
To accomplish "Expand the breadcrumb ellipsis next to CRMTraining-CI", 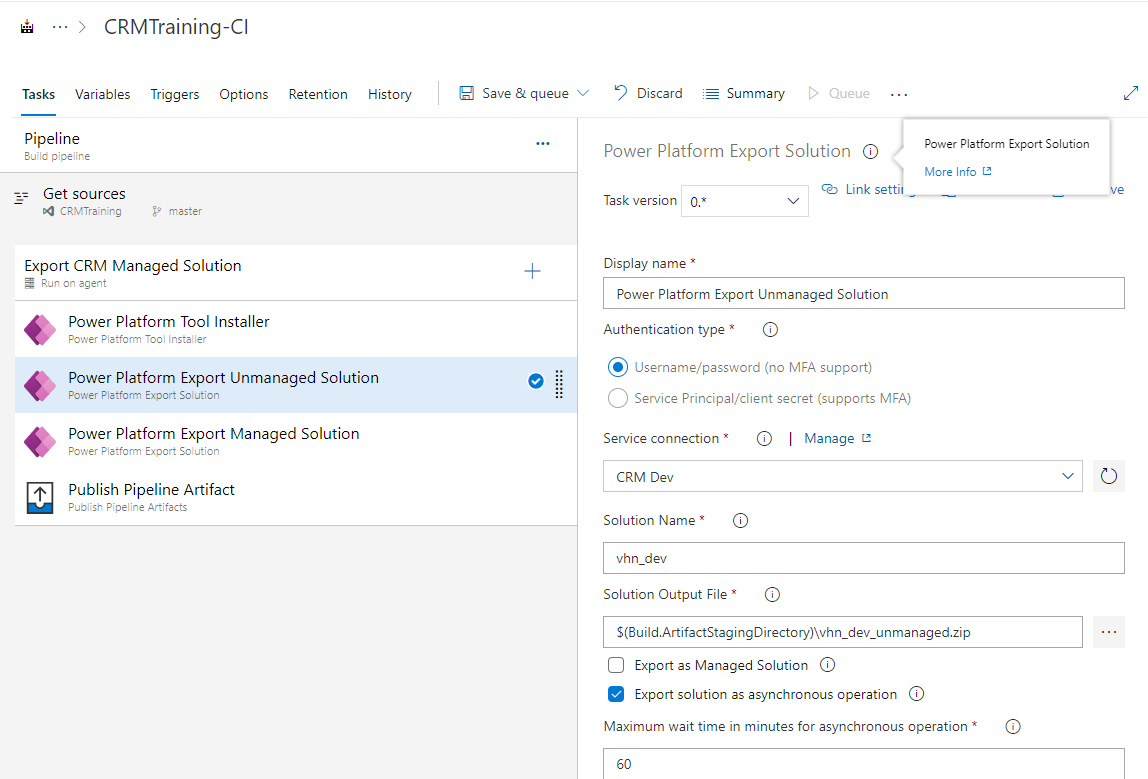I will pos(60,27).
